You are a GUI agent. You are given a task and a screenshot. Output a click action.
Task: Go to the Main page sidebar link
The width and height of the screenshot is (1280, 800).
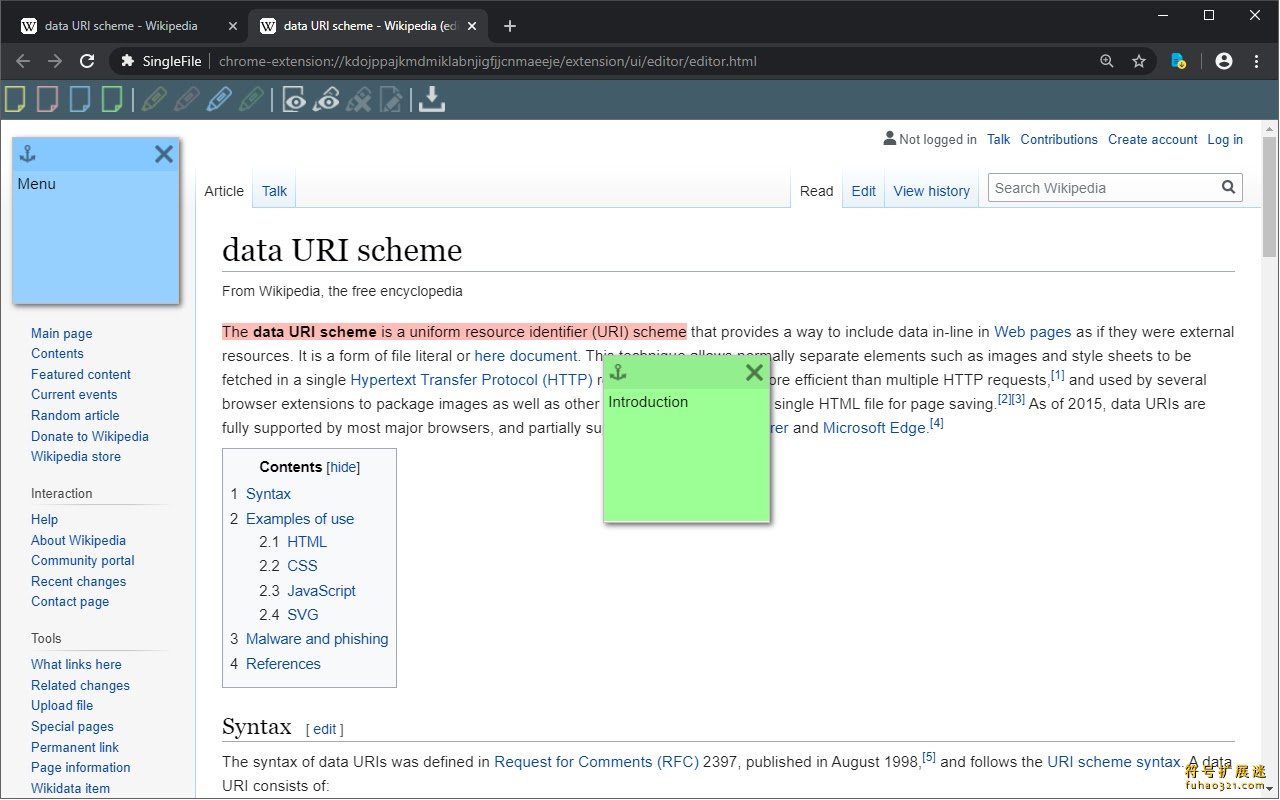(x=61, y=334)
